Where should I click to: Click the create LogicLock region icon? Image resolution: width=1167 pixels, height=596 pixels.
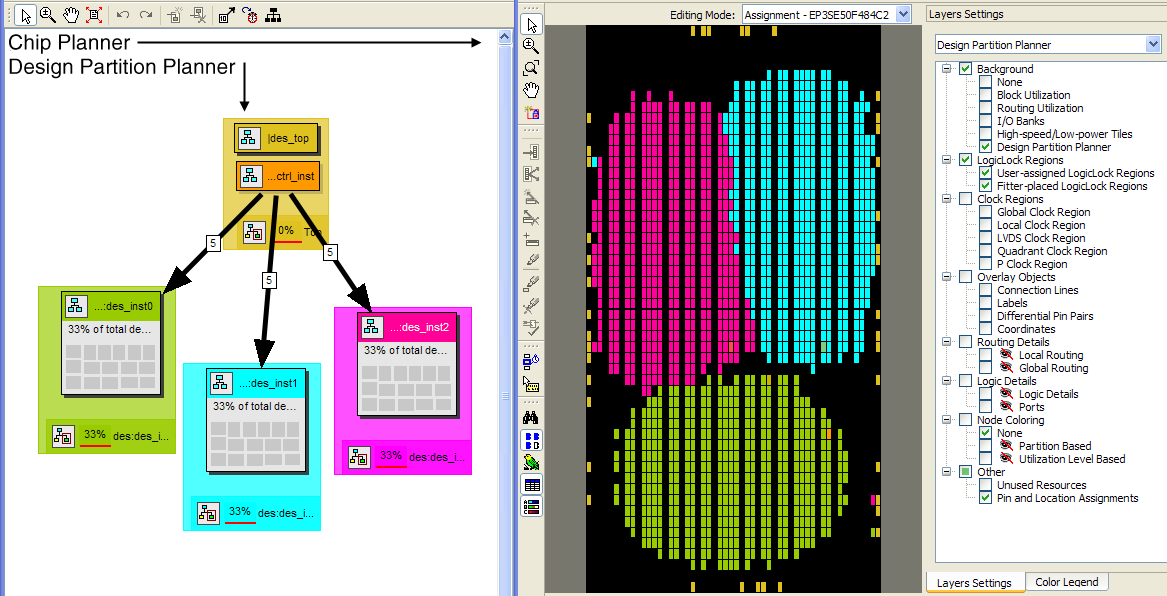pyautogui.click(x=531, y=113)
